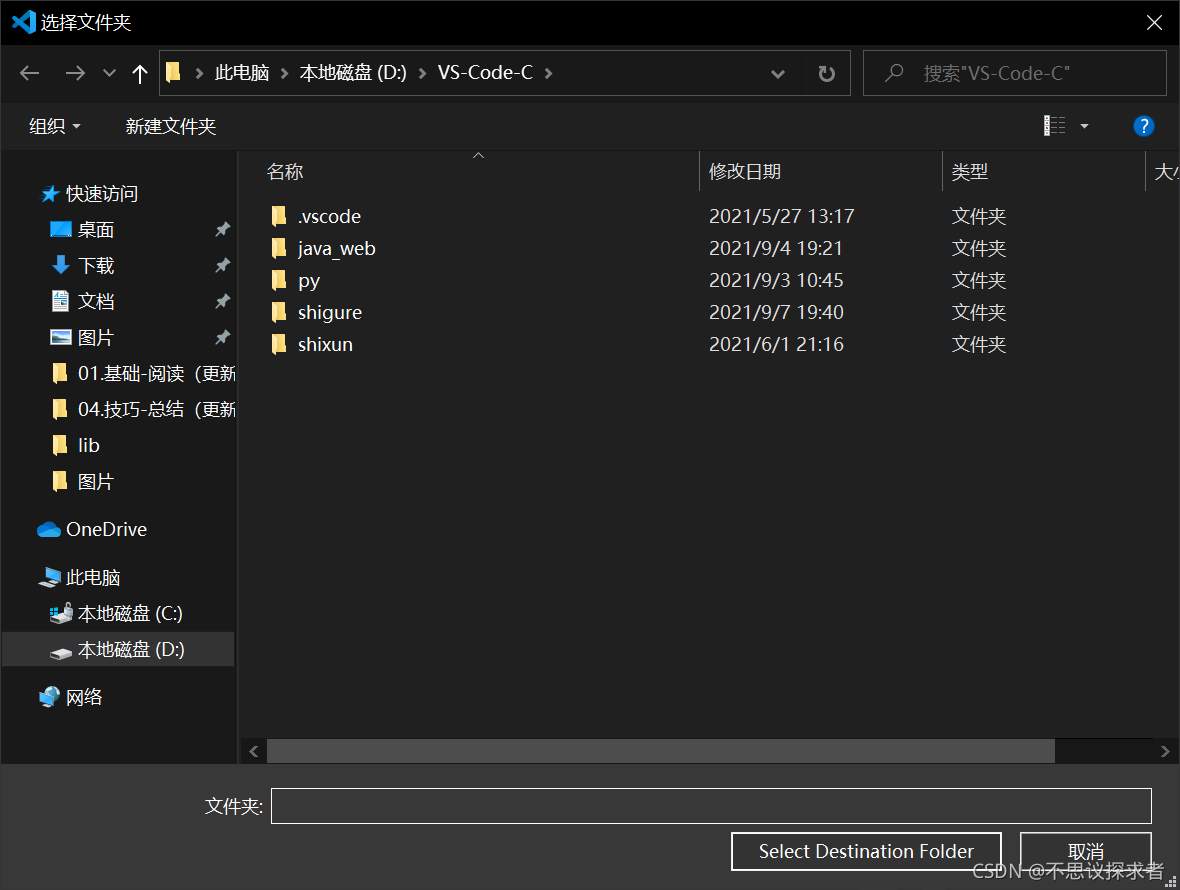Open 桌面 in quick access

tap(96, 230)
